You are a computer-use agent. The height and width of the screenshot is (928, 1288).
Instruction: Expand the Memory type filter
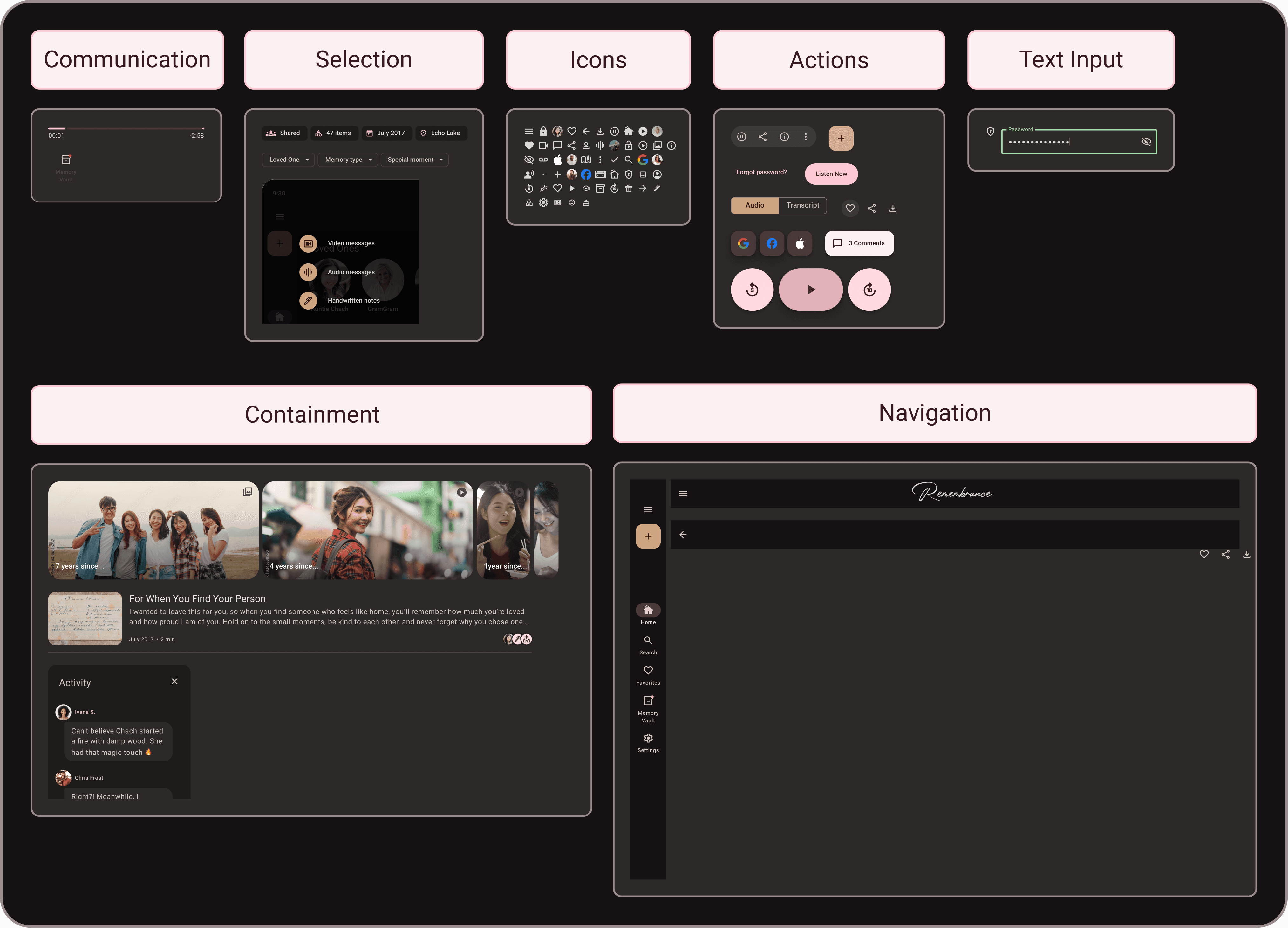pos(347,160)
